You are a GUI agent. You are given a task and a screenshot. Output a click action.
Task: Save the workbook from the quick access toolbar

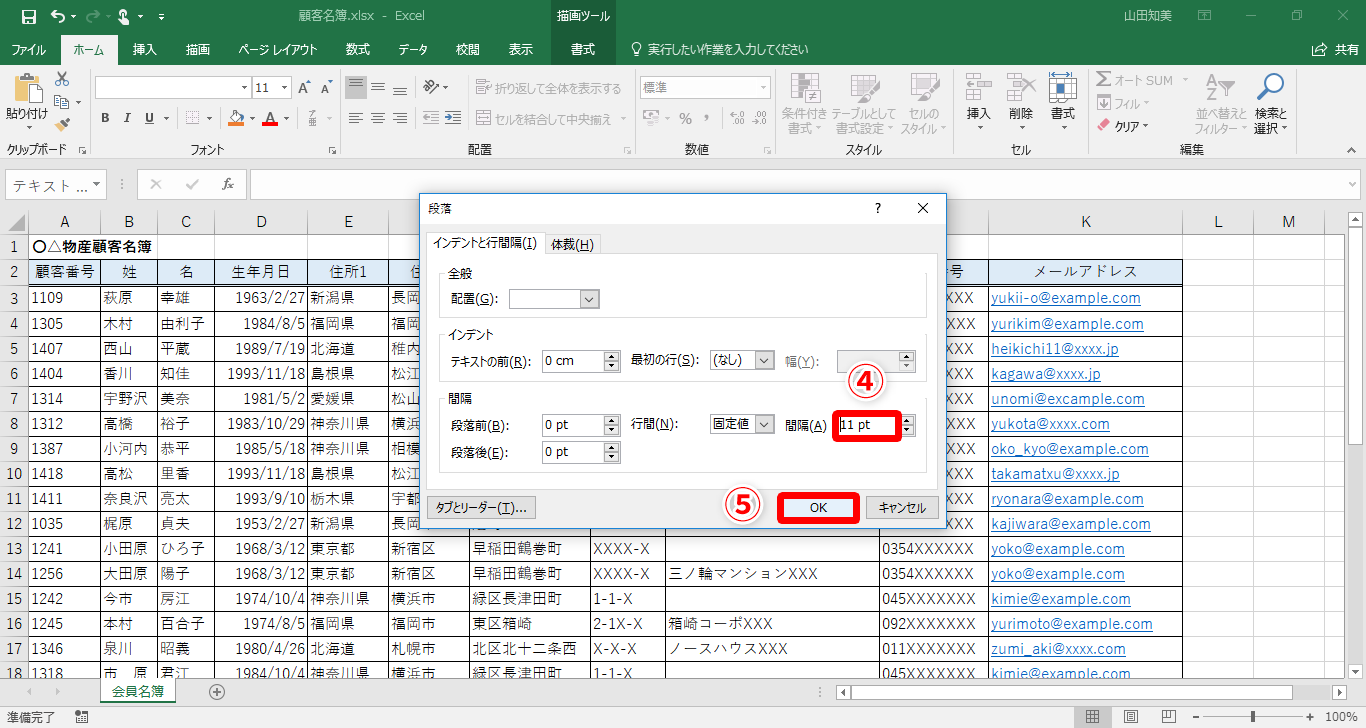28,17
